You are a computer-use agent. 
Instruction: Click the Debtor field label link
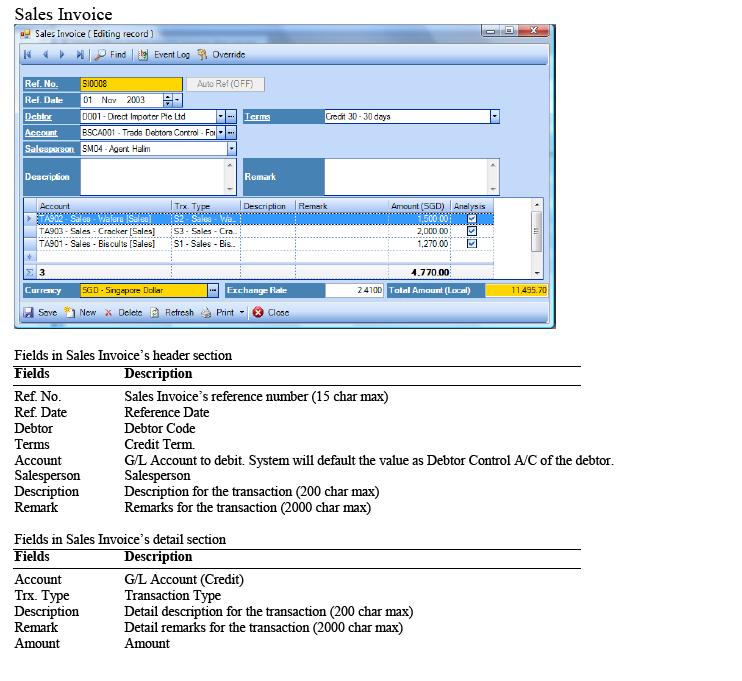[38, 117]
